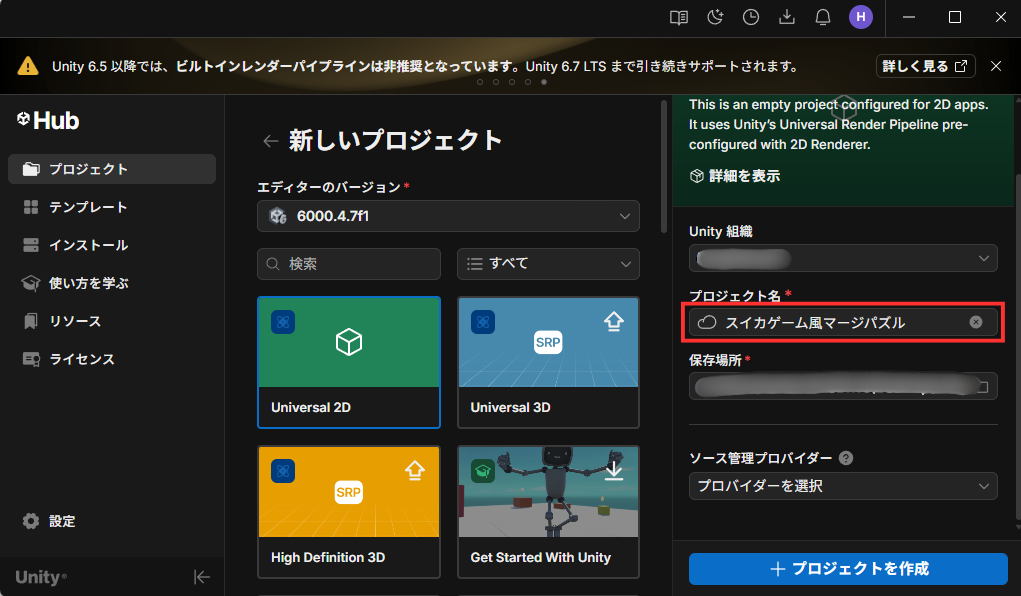Select the first banner pagination dot
The height and width of the screenshot is (596, 1021).
coord(480,82)
